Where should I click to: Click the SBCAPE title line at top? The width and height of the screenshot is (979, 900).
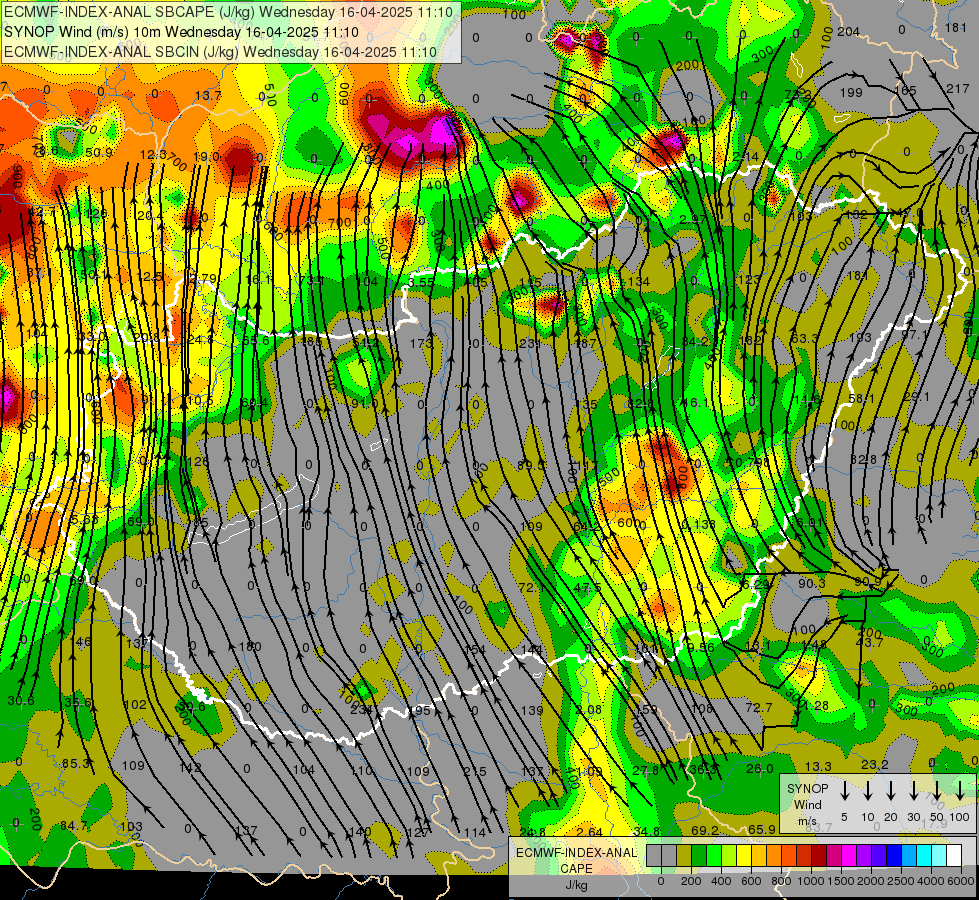coord(230,11)
